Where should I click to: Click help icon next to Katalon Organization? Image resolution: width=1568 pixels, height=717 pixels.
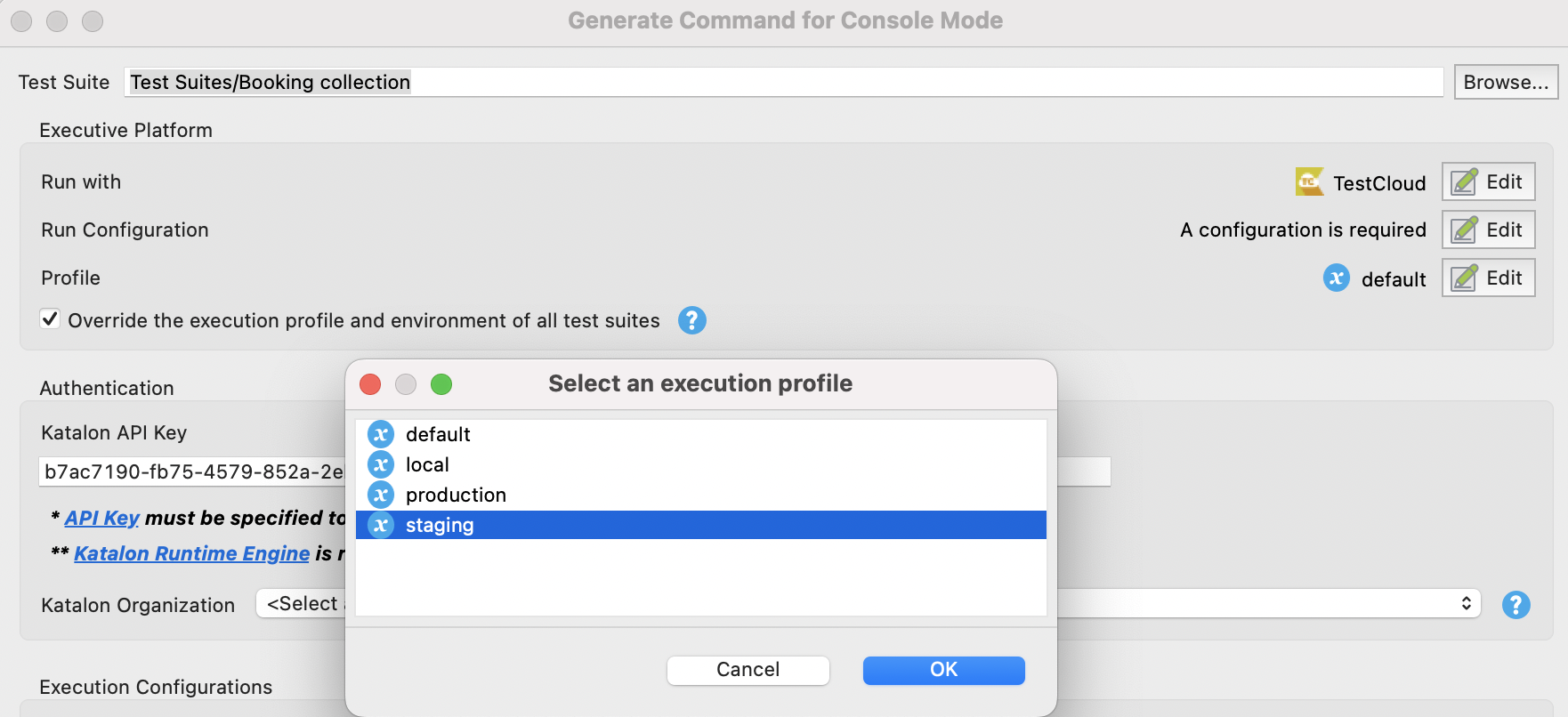click(1515, 604)
